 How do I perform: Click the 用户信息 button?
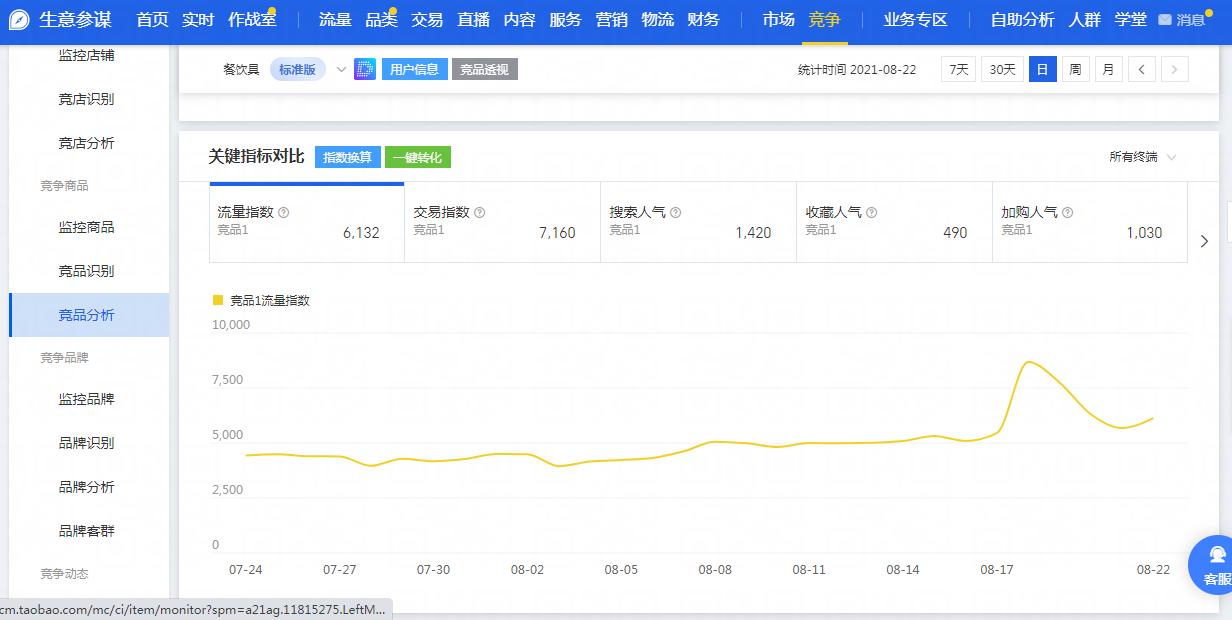(414, 69)
